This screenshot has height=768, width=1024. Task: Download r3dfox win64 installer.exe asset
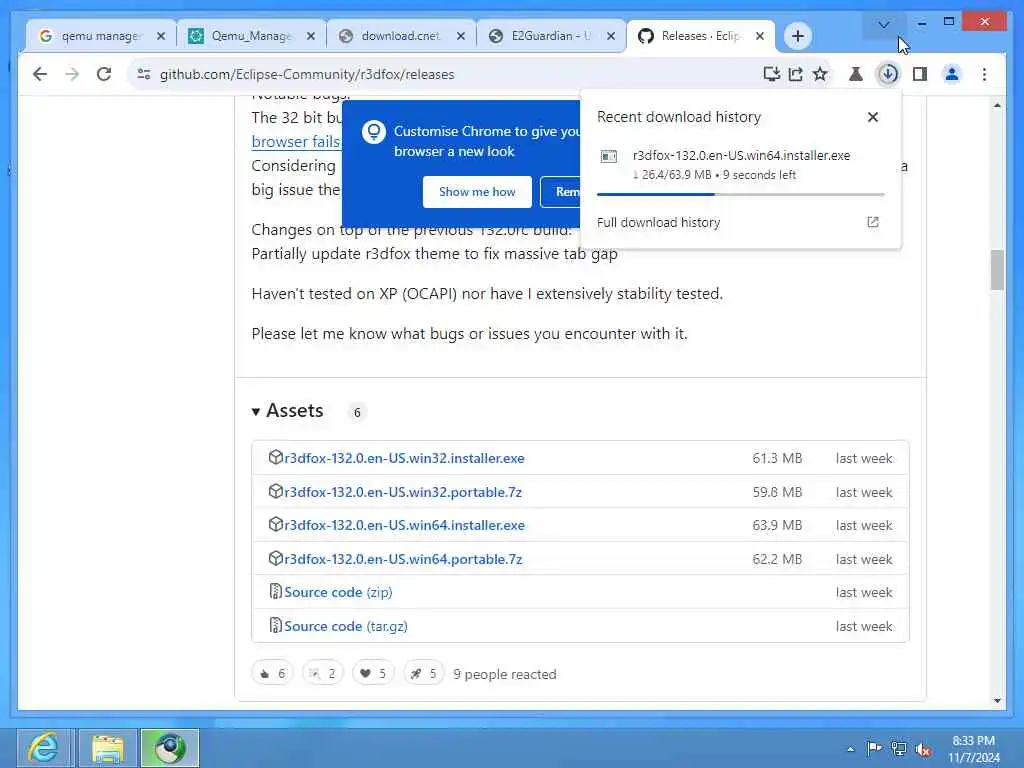[x=404, y=525]
